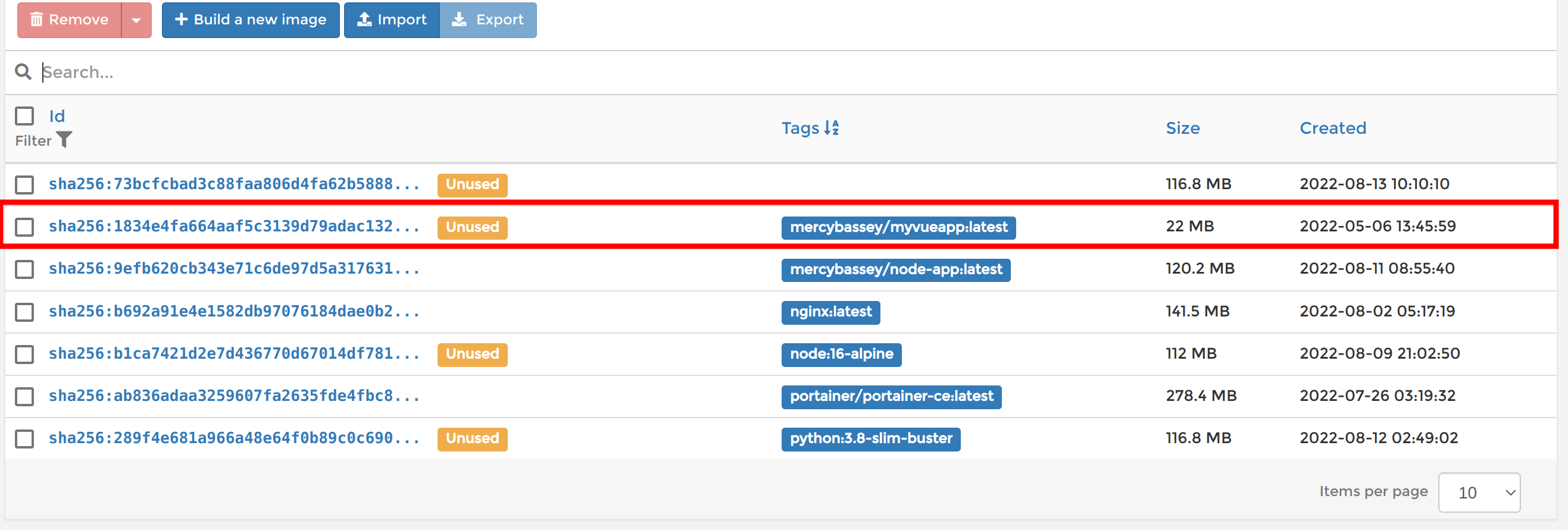Click created date 2022-08-11 08:55:40

tap(1377, 268)
